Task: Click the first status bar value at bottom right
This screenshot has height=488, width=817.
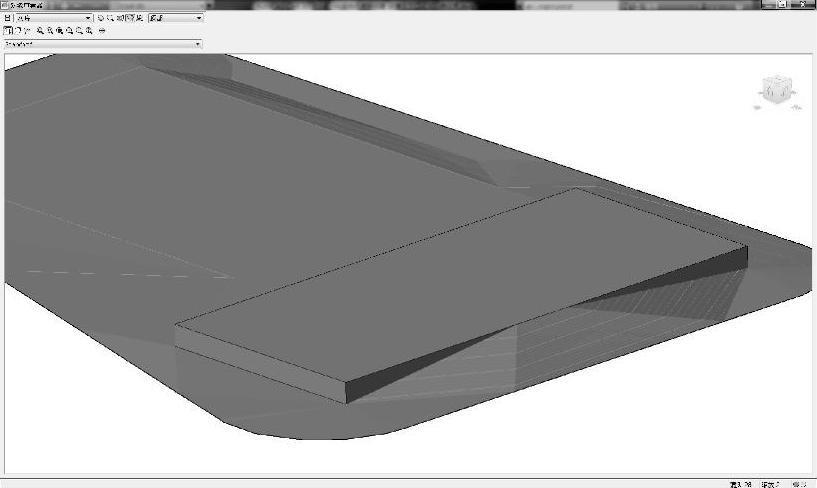Action: (740, 484)
